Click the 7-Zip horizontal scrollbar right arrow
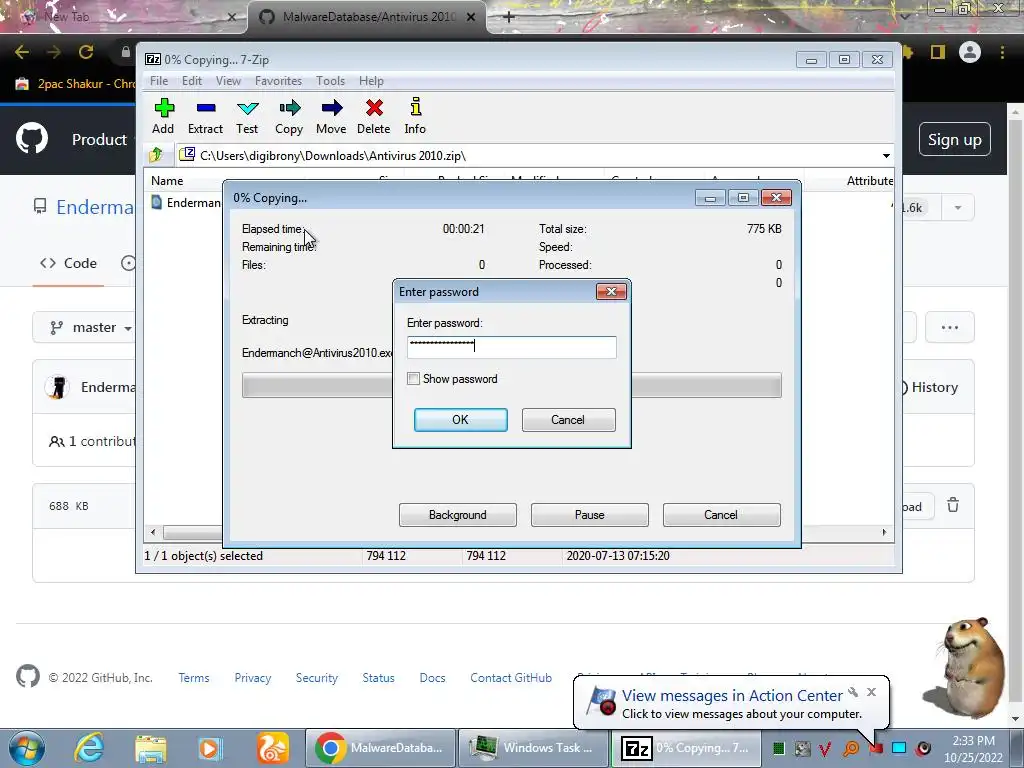The width and height of the screenshot is (1024, 768). click(x=884, y=532)
